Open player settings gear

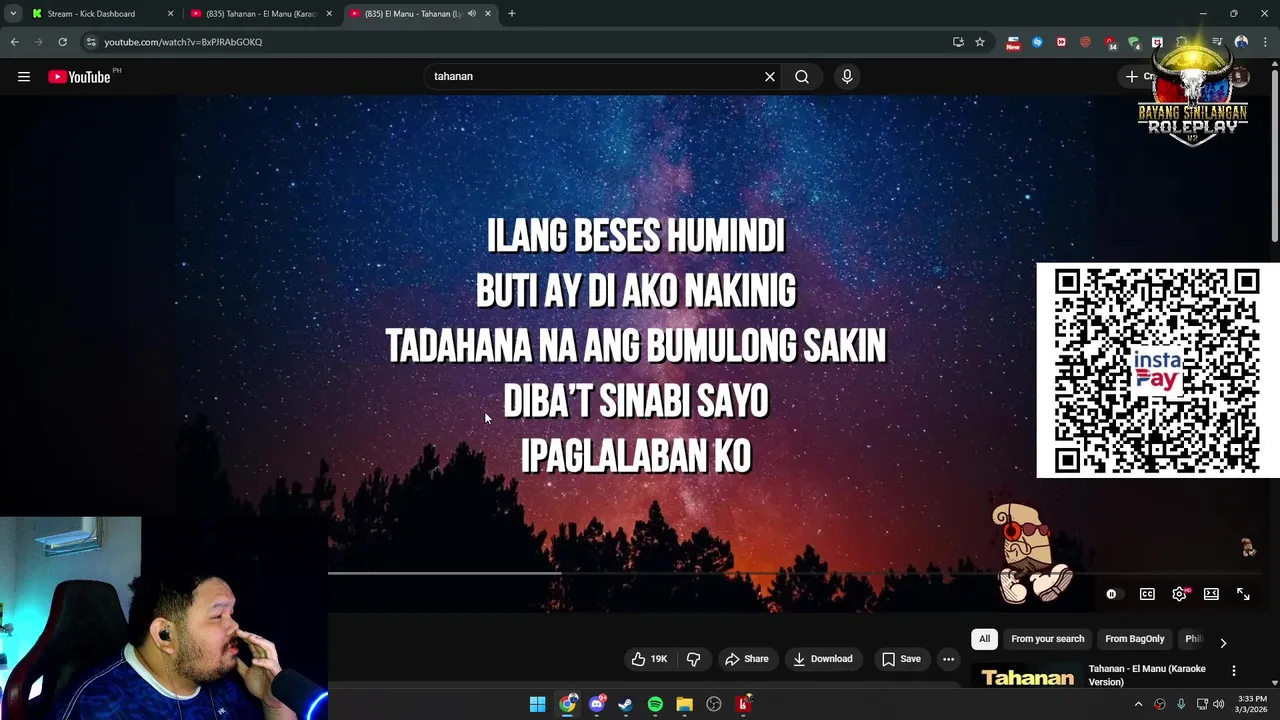click(x=1179, y=594)
